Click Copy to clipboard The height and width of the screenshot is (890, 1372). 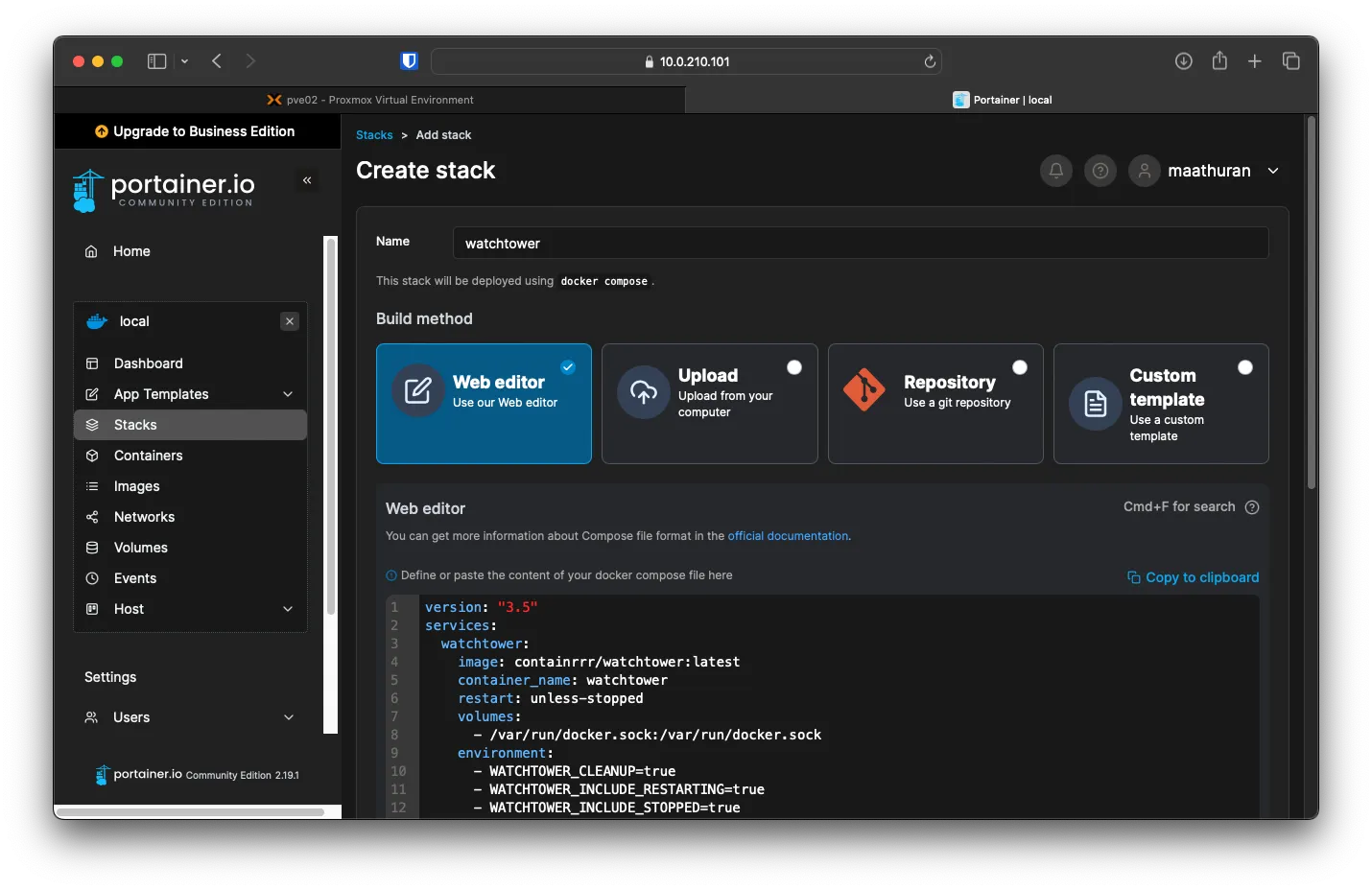[1193, 577]
